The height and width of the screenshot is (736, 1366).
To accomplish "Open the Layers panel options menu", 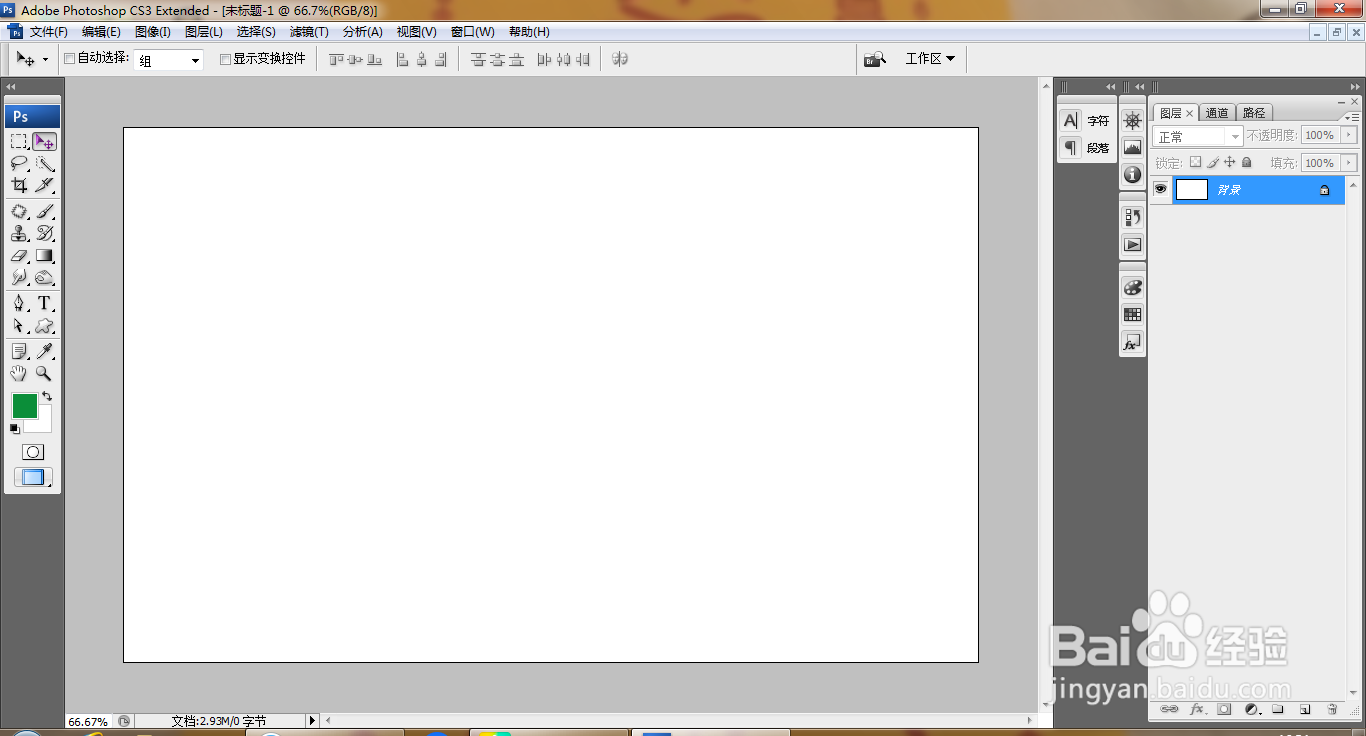I will point(1352,116).
